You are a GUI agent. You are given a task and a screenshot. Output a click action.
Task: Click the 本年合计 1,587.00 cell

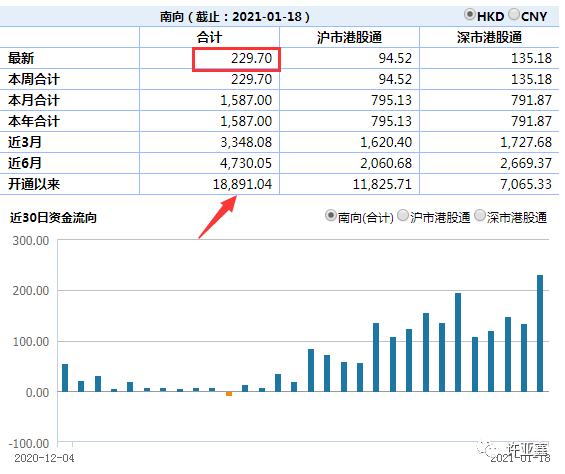pyautogui.click(x=246, y=121)
